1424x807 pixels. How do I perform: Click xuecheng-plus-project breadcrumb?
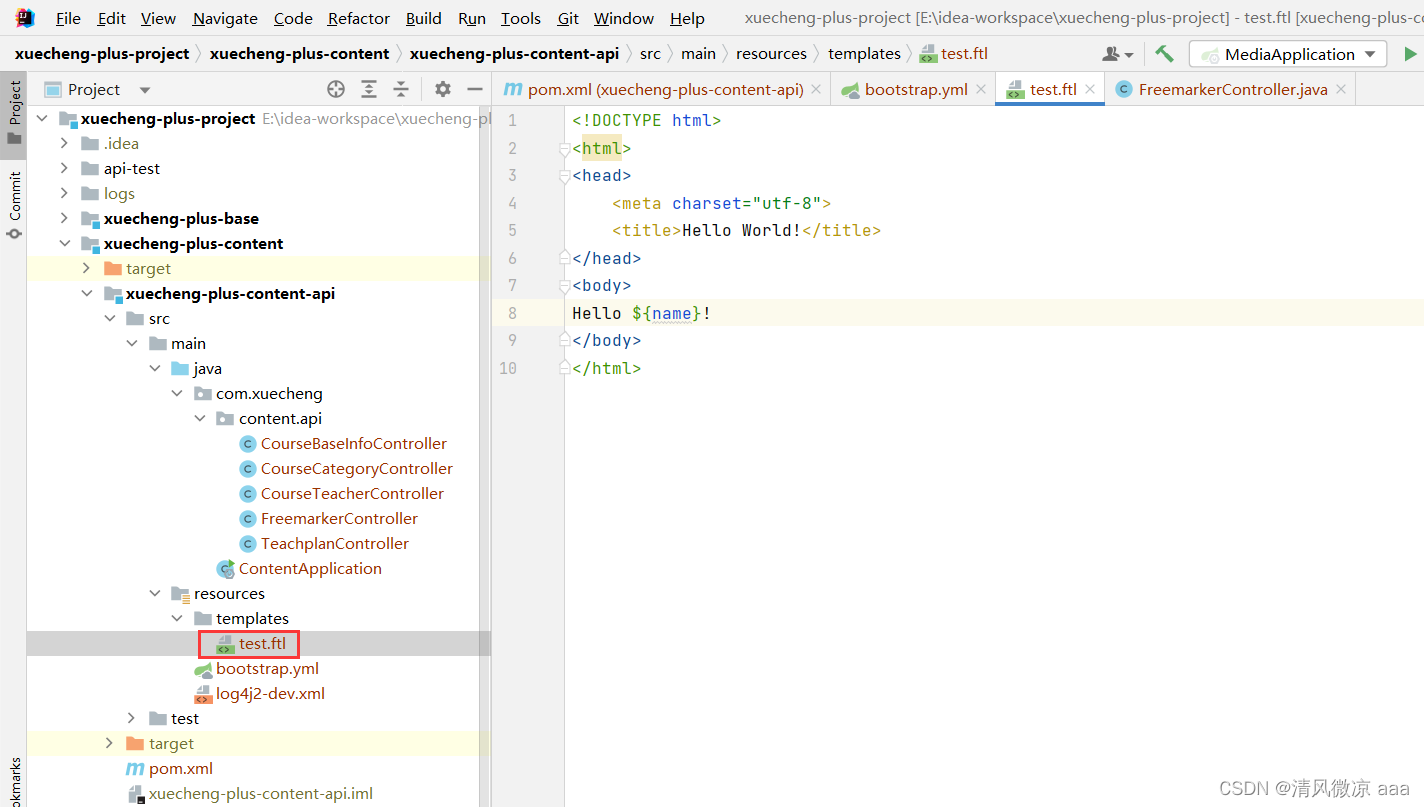[x=102, y=54]
